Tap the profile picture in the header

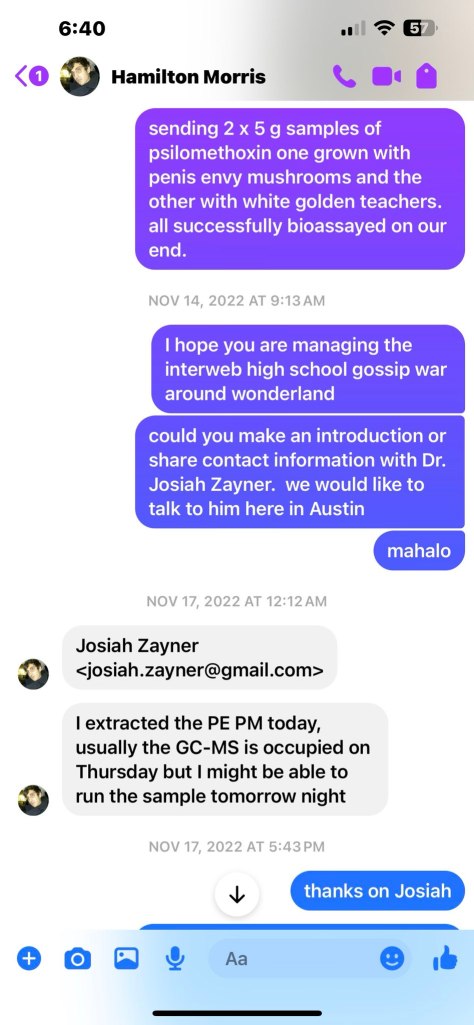pyautogui.click(x=80, y=76)
